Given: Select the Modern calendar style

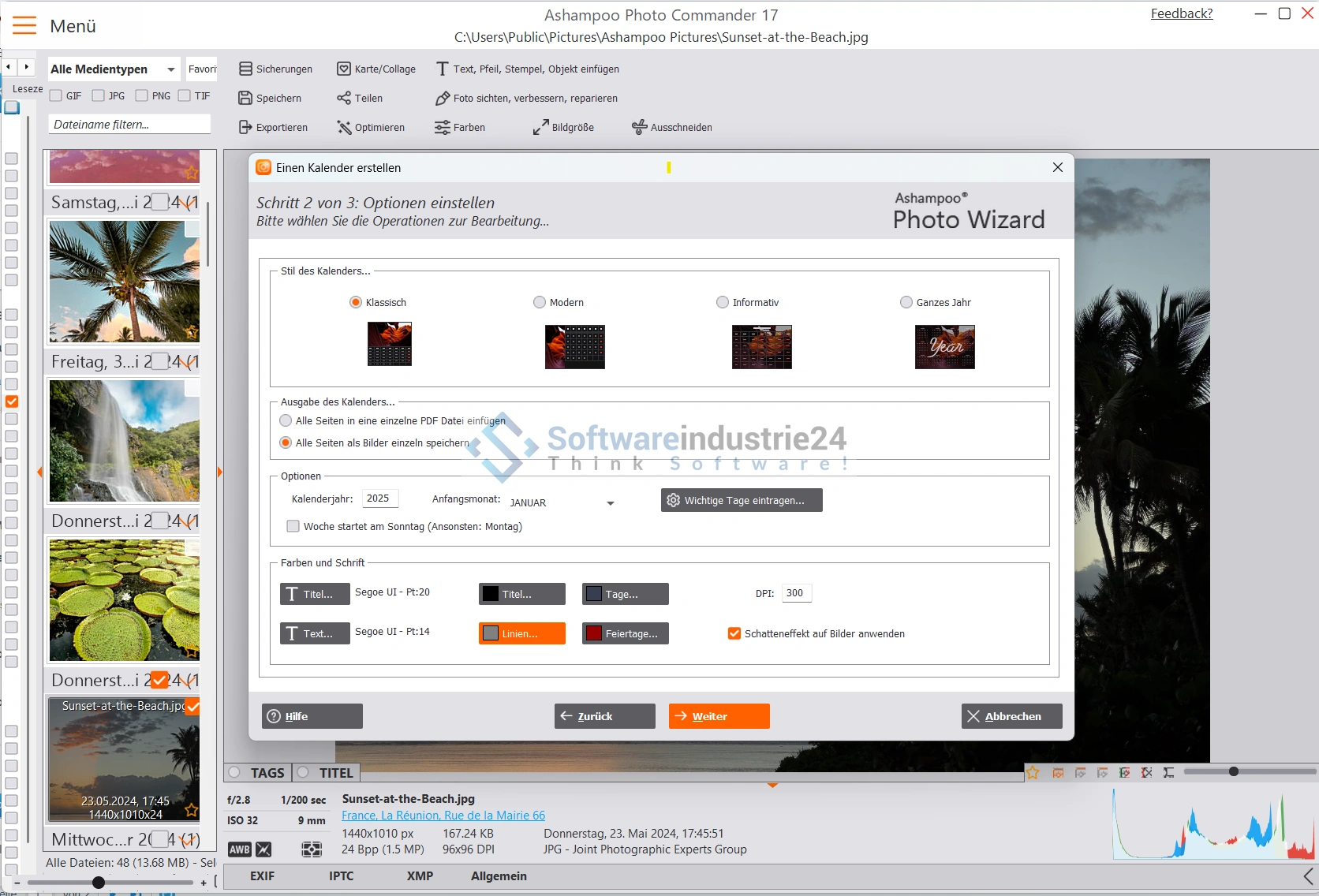Looking at the screenshot, I should (540, 302).
